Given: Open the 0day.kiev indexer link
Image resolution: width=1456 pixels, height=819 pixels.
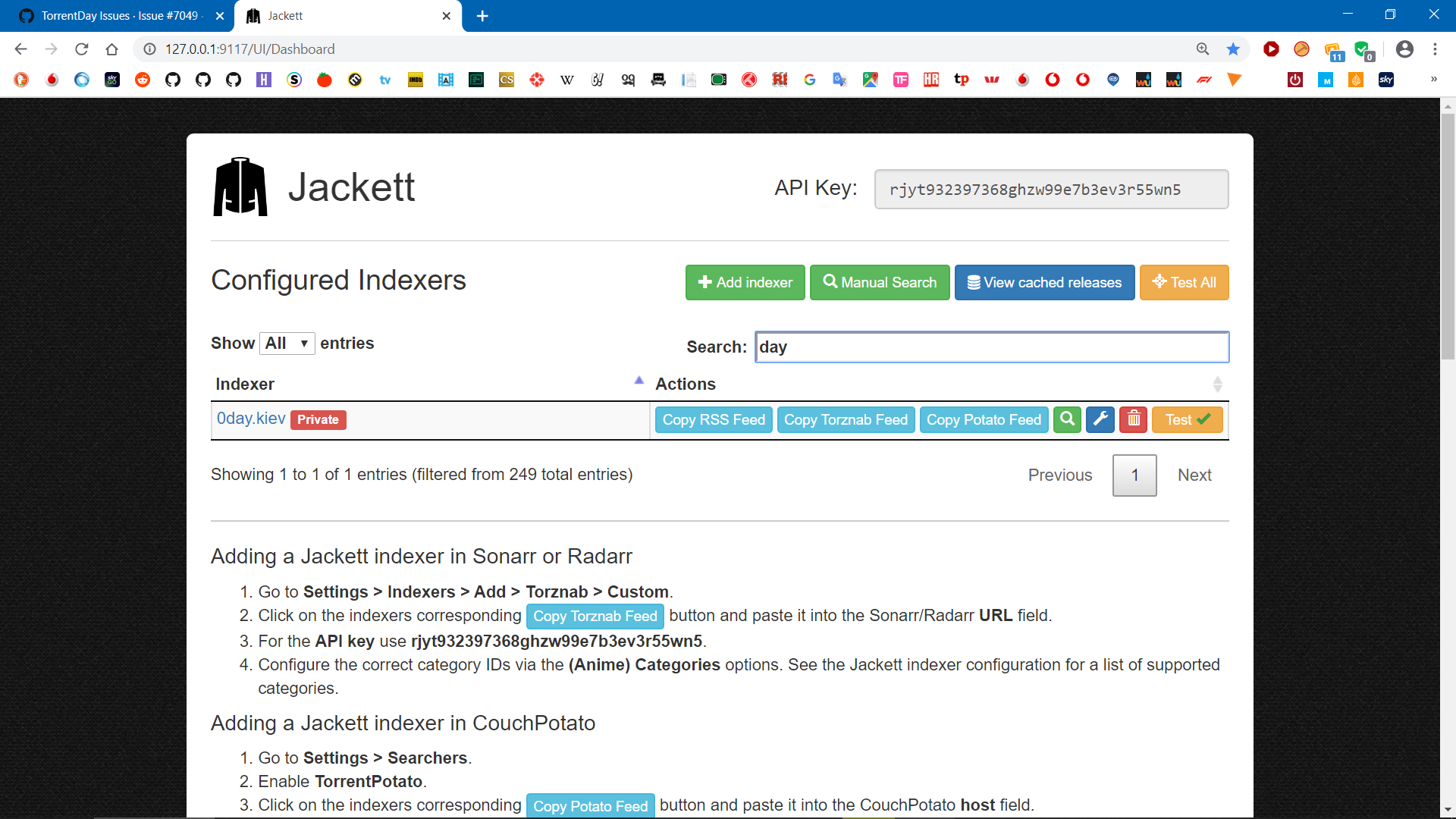Looking at the screenshot, I should (x=251, y=418).
